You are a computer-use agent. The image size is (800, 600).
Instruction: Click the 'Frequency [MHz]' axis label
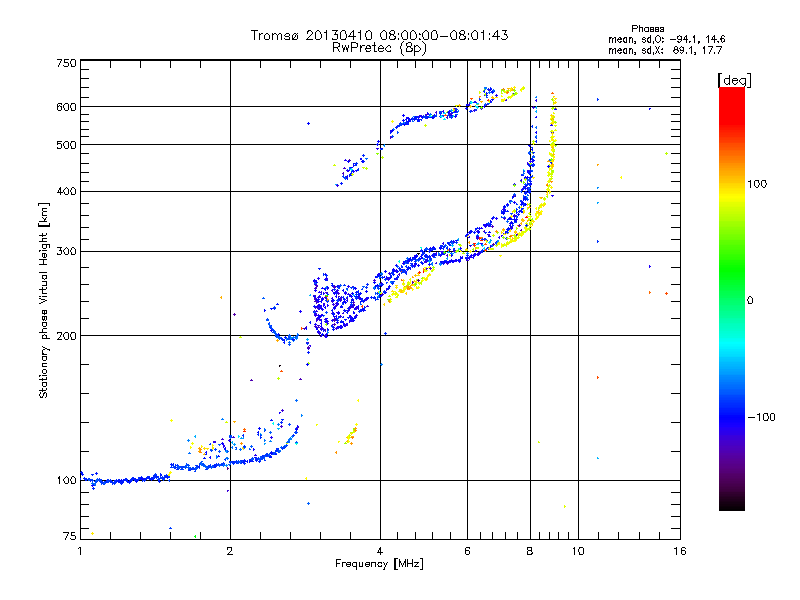[379, 564]
